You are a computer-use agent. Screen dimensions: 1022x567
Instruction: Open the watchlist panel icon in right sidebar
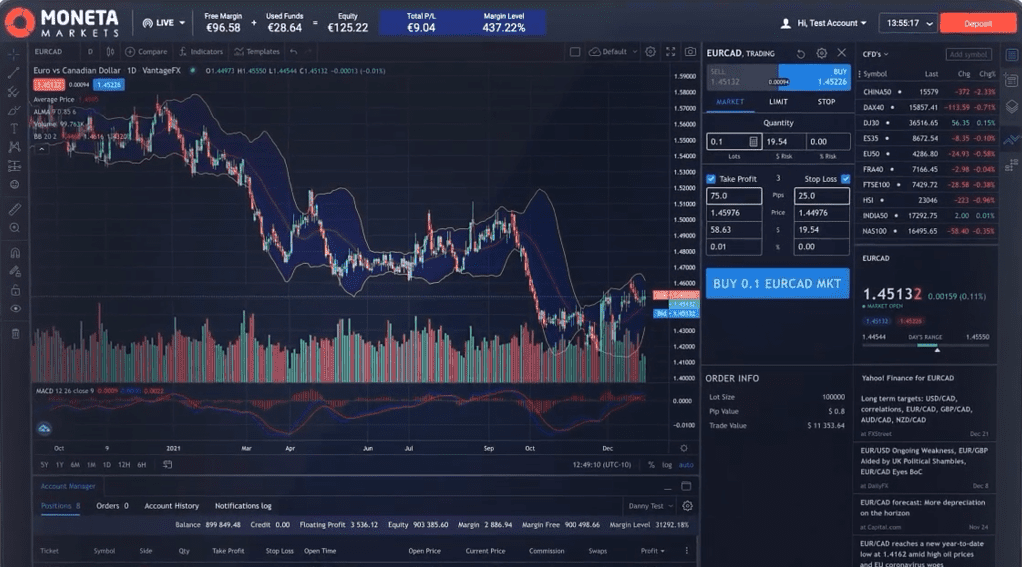[x=1012, y=55]
